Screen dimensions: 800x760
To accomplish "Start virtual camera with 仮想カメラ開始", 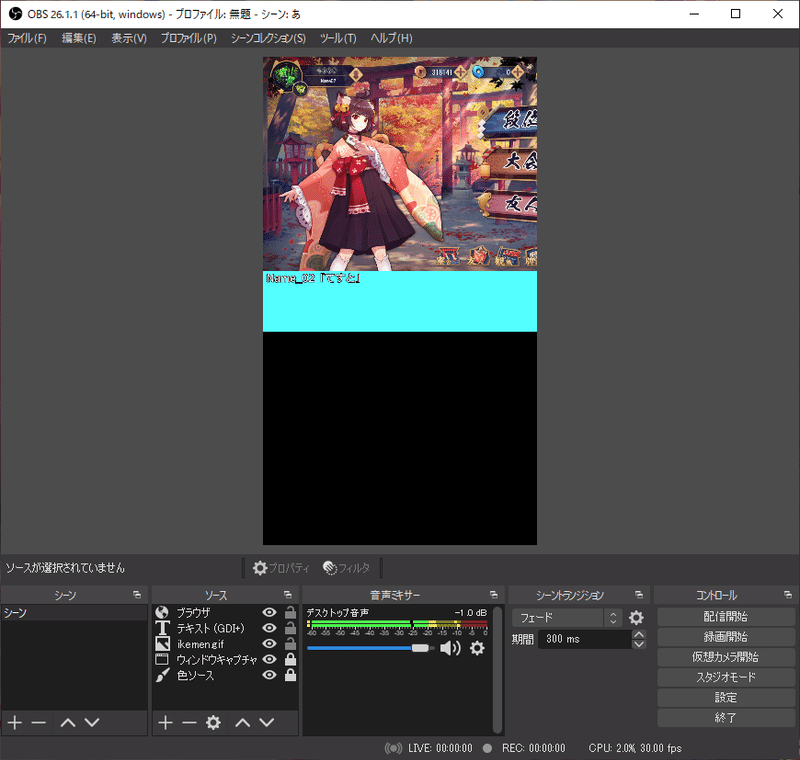I will (726, 657).
